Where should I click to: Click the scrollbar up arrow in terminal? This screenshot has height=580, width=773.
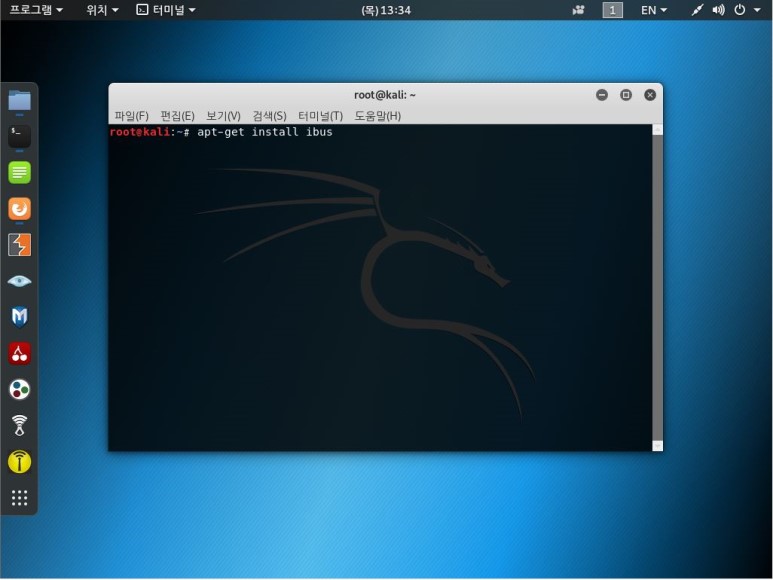click(657, 130)
